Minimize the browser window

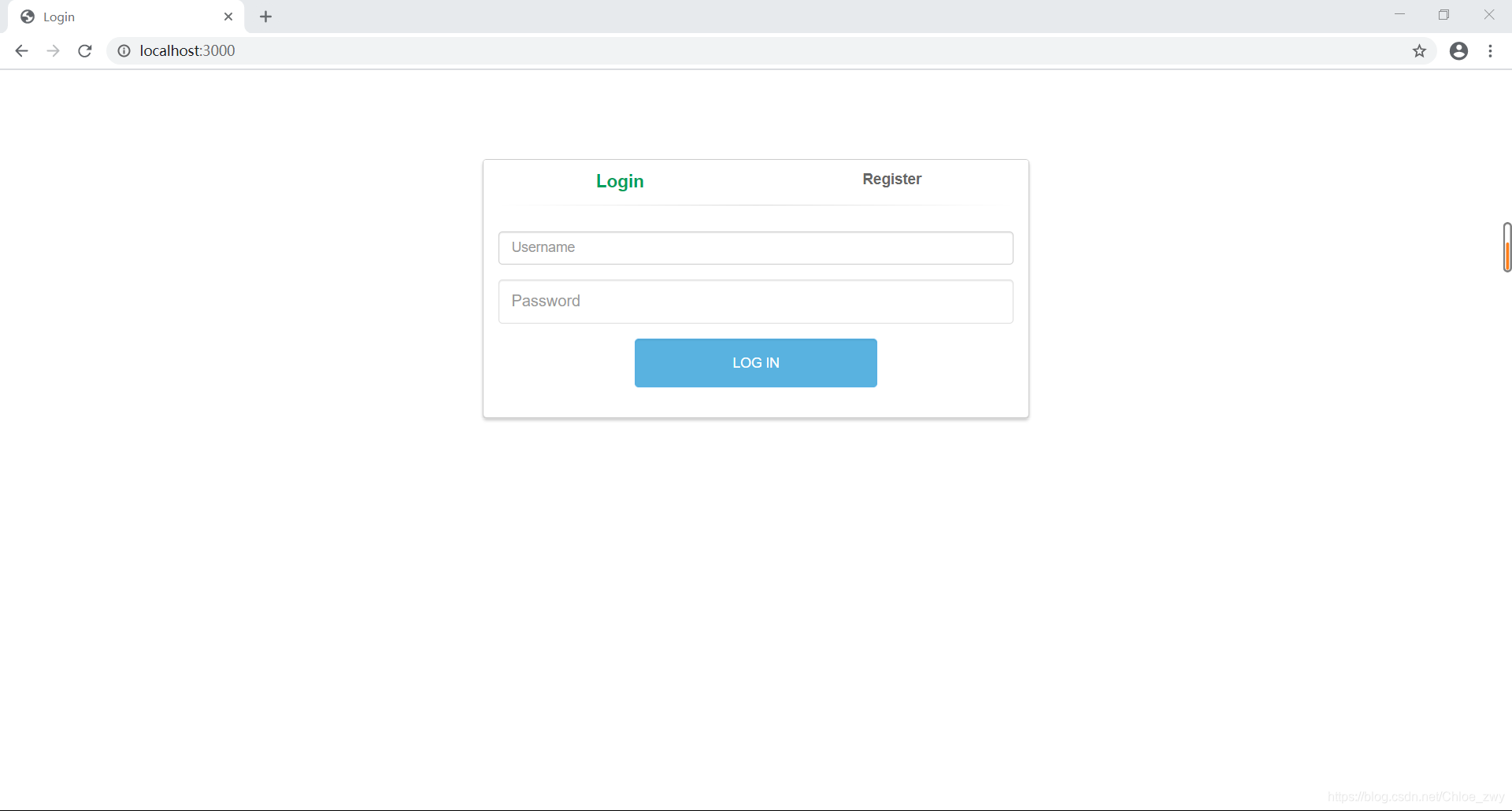[x=1399, y=15]
